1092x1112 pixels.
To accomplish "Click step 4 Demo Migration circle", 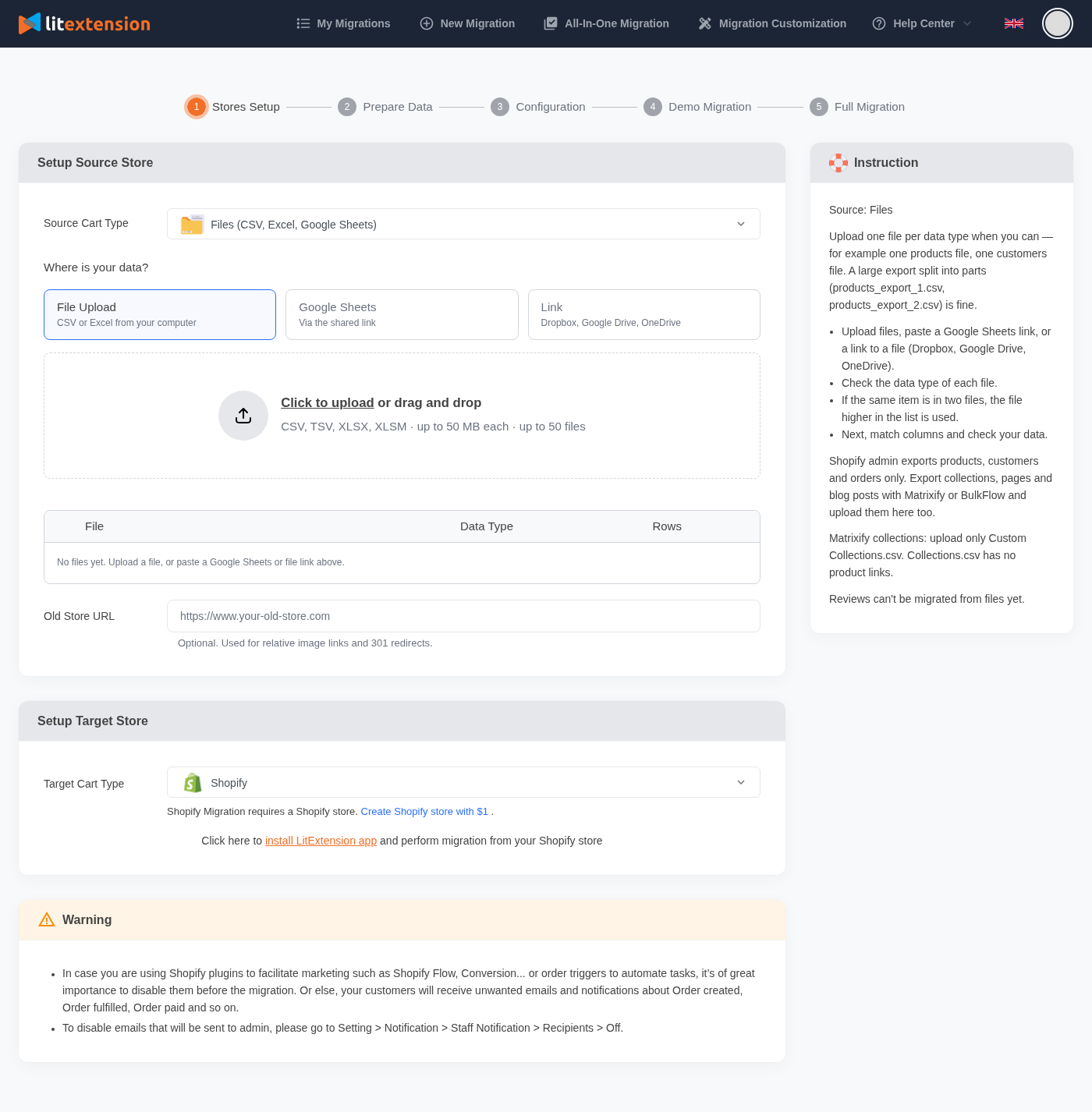I will [653, 107].
